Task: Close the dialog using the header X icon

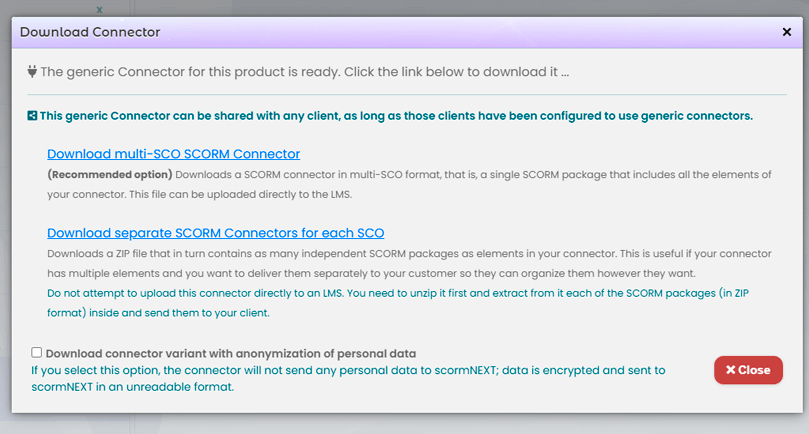Action: pos(786,32)
